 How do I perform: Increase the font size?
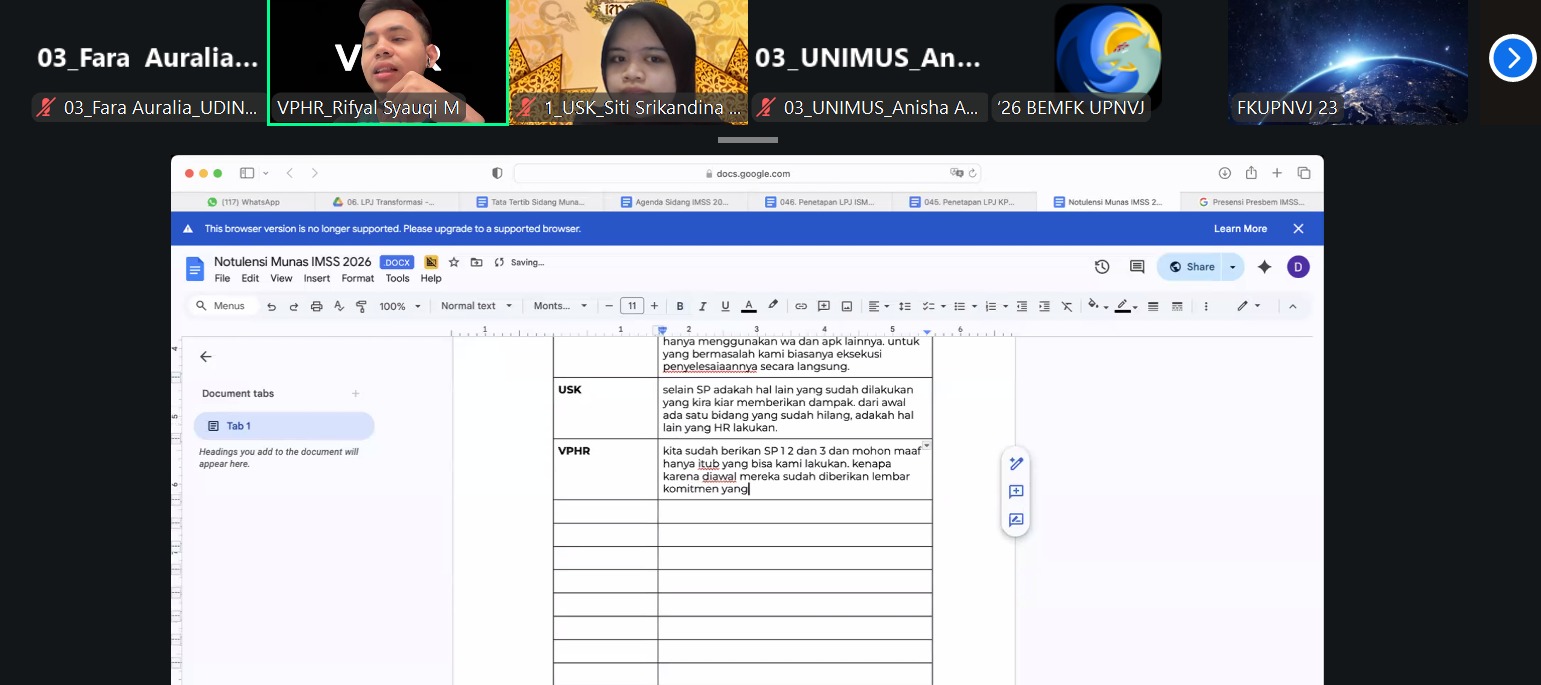pyautogui.click(x=654, y=306)
